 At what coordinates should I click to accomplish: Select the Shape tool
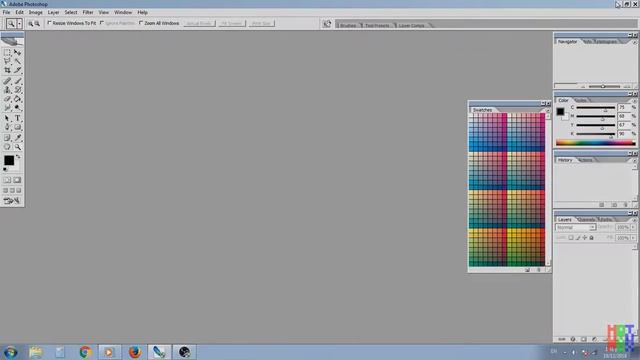point(18,127)
